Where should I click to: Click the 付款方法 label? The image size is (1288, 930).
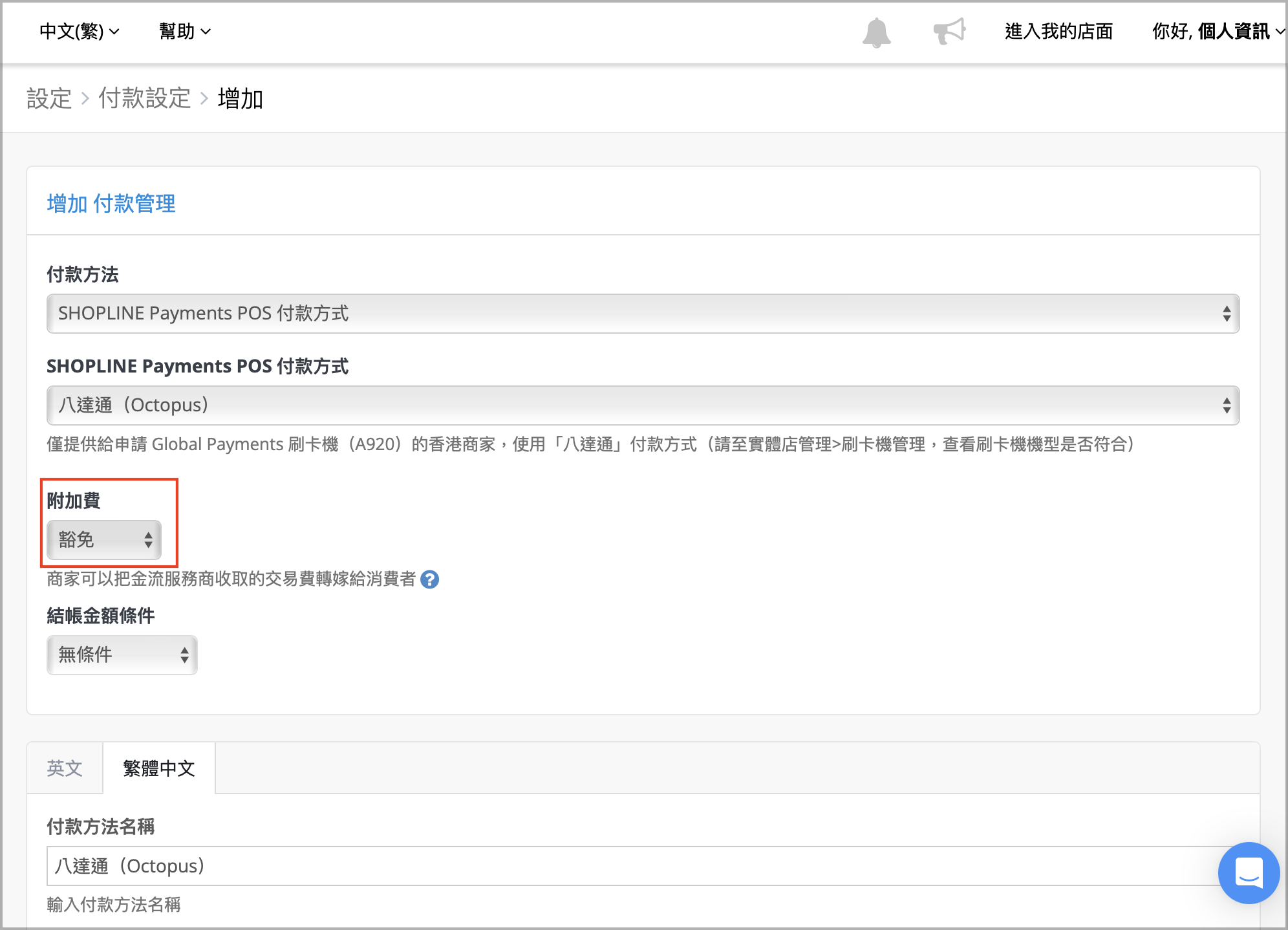click(x=83, y=274)
